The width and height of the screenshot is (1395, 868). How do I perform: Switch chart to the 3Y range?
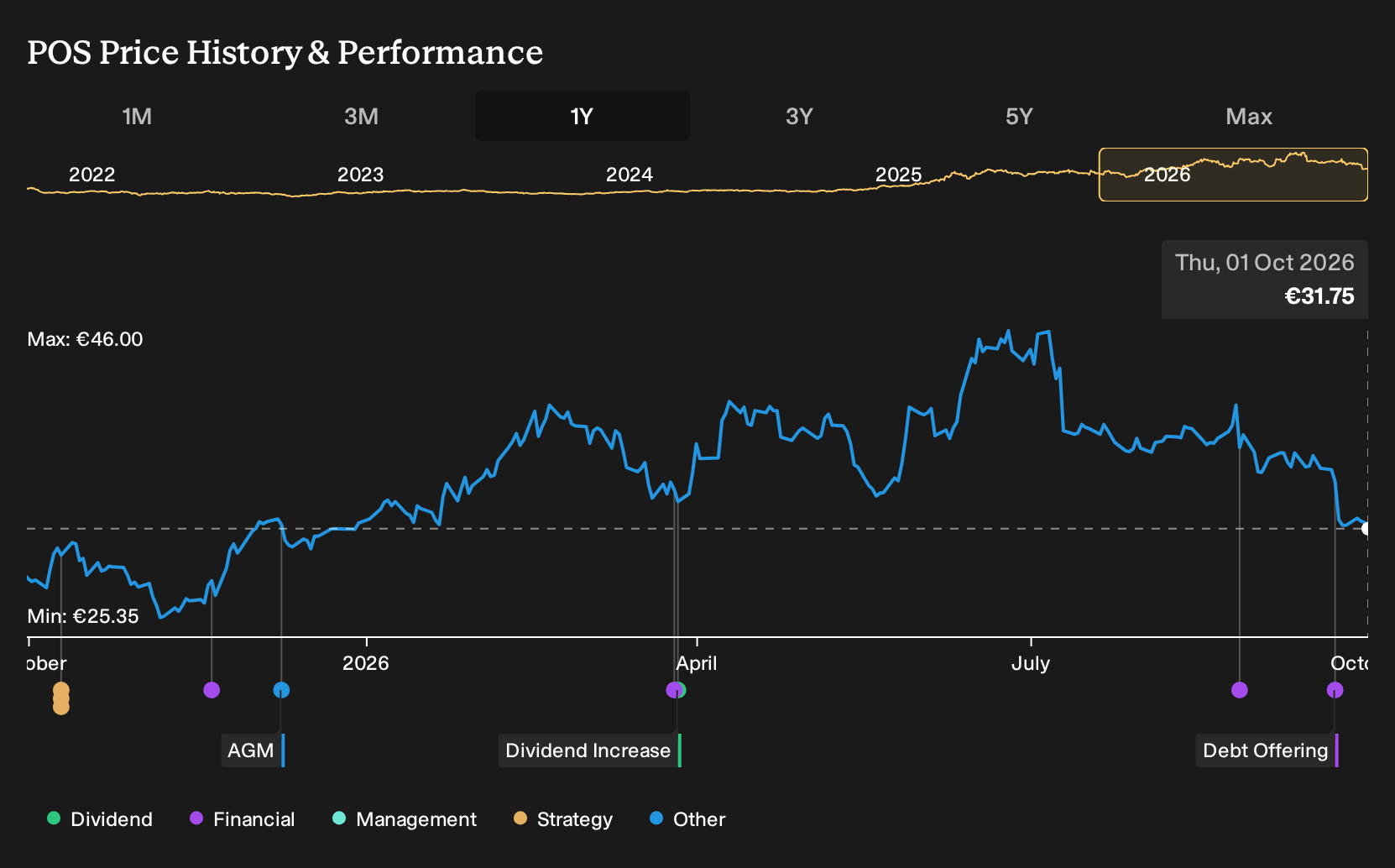tap(799, 116)
